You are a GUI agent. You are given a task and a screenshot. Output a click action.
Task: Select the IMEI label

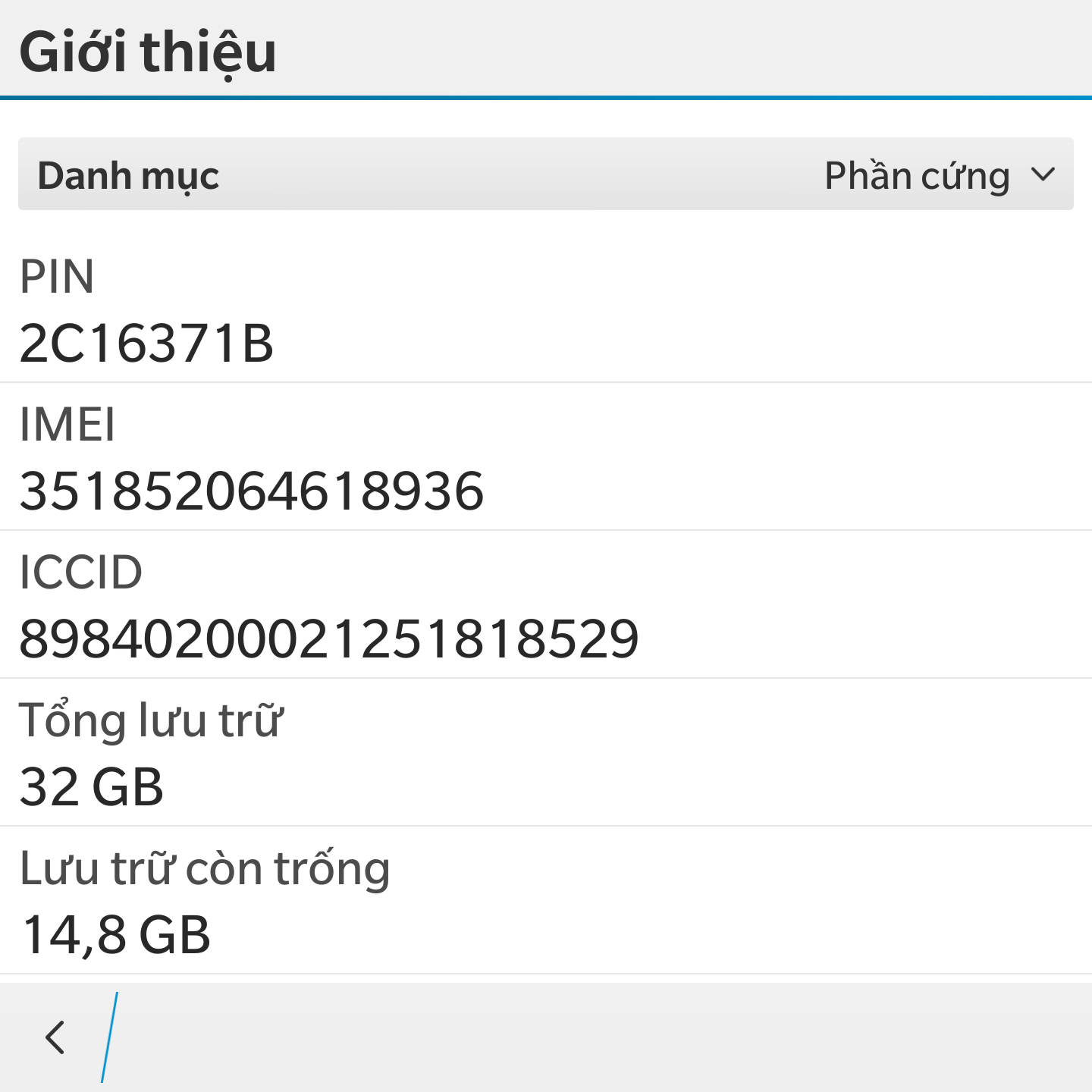(x=67, y=424)
